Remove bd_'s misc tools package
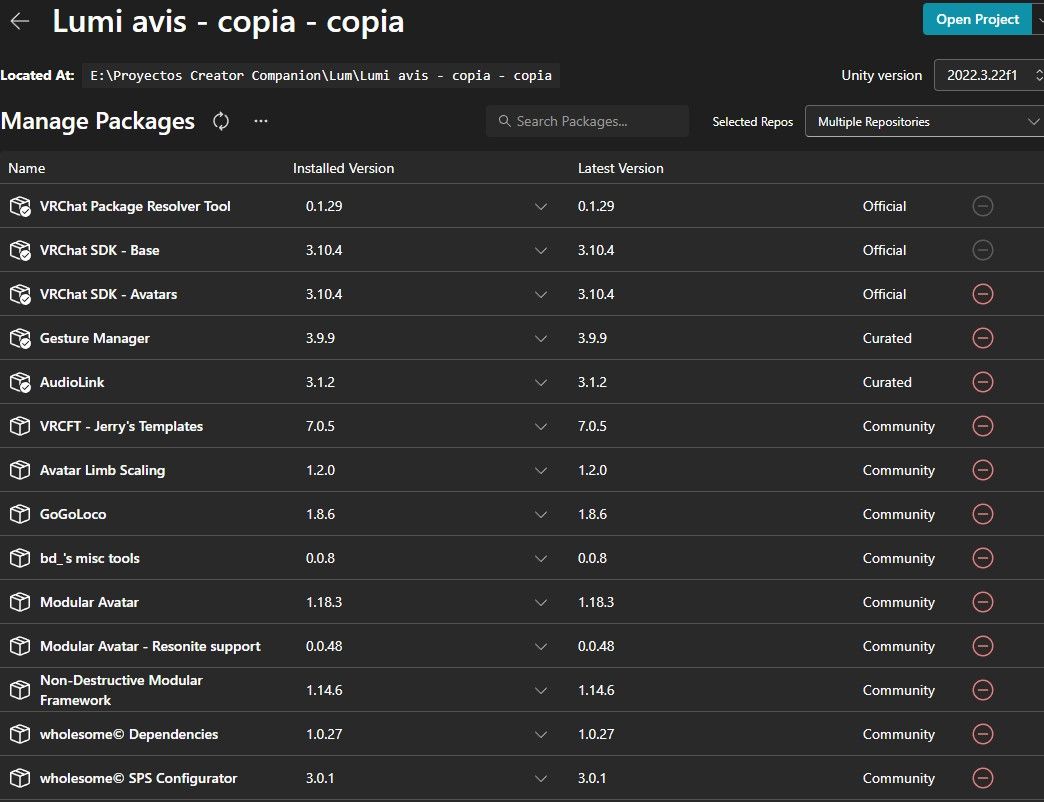The image size is (1044, 802). (983, 558)
